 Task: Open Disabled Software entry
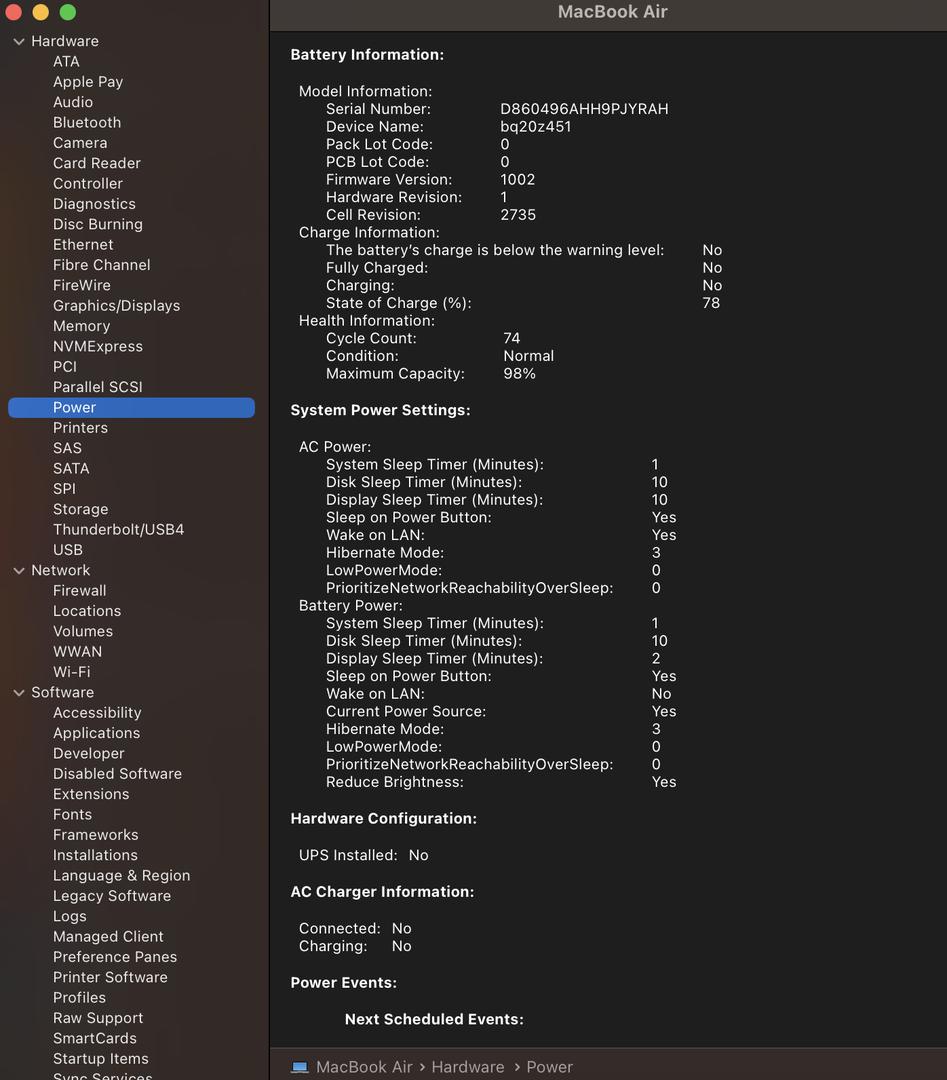[x=118, y=773]
